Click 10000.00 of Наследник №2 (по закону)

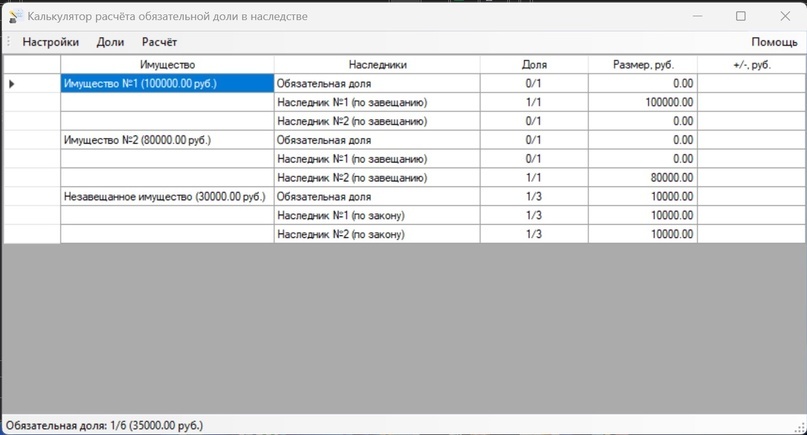point(643,234)
